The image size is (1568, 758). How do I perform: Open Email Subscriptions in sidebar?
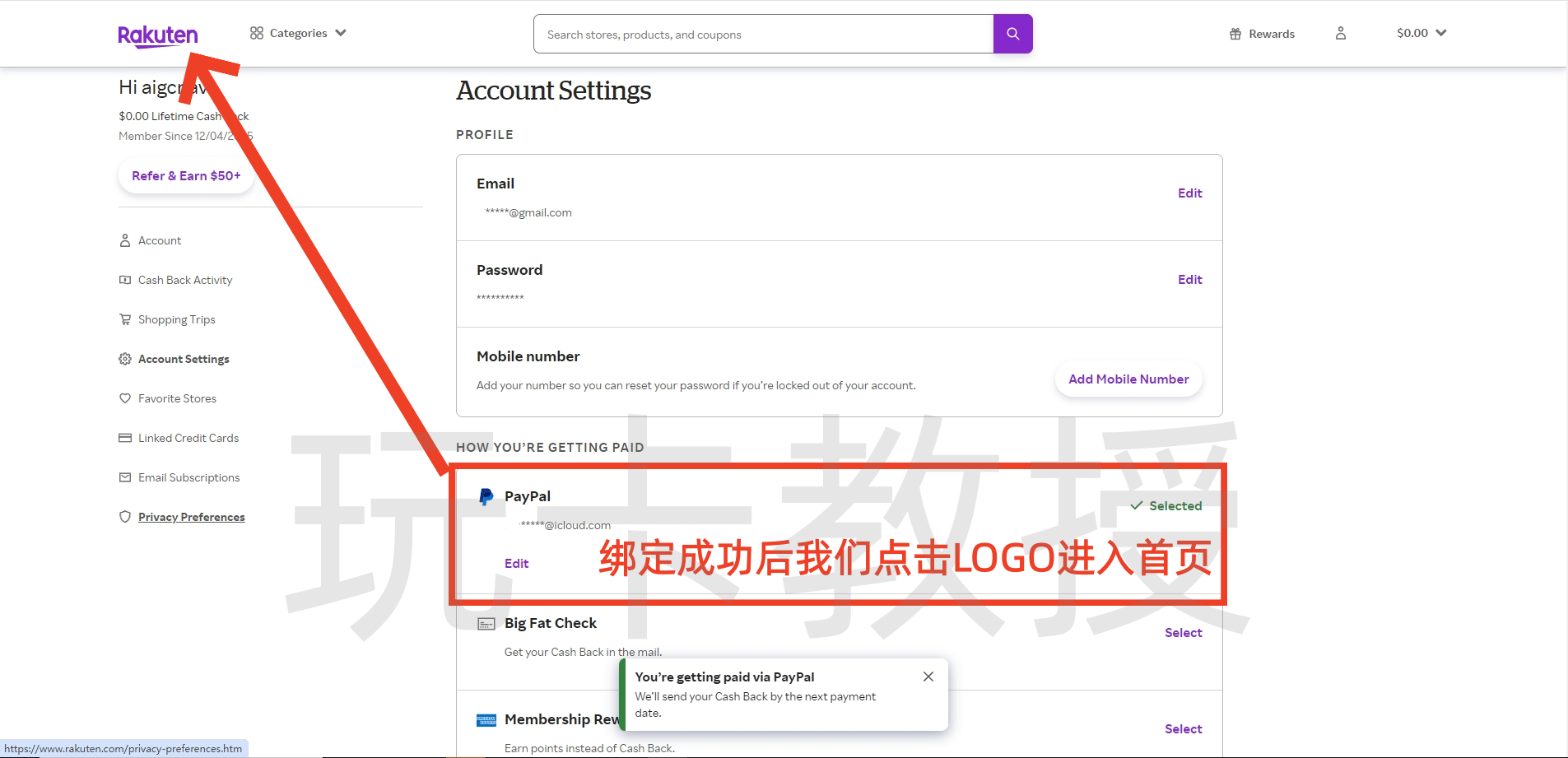[188, 477]
